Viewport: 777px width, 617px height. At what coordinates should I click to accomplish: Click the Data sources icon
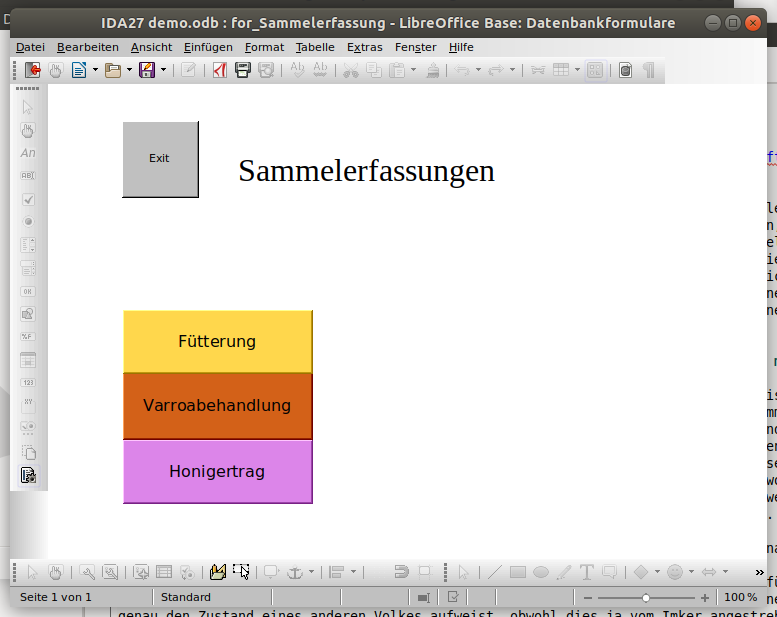pyautogui.click(x=626, y=70)
